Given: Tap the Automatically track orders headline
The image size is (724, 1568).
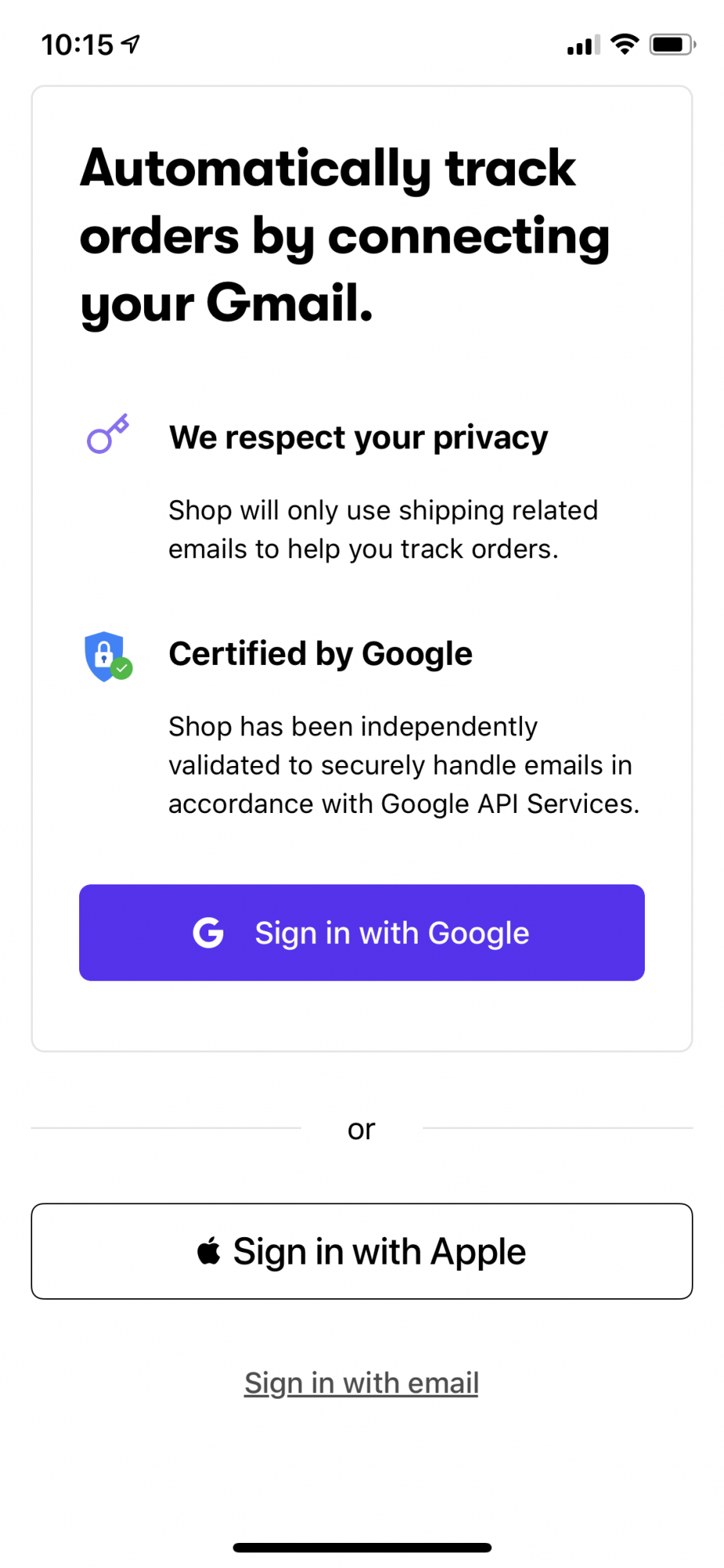Looking at the screenshot, I should point(345,235).
